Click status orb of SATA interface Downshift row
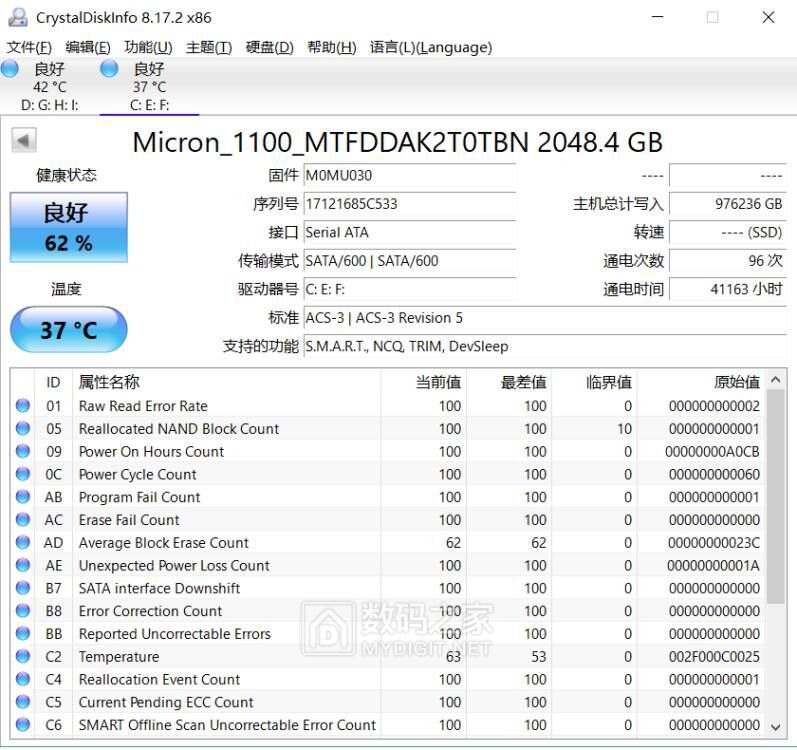The image size is (797, 750). pos(23,588)
